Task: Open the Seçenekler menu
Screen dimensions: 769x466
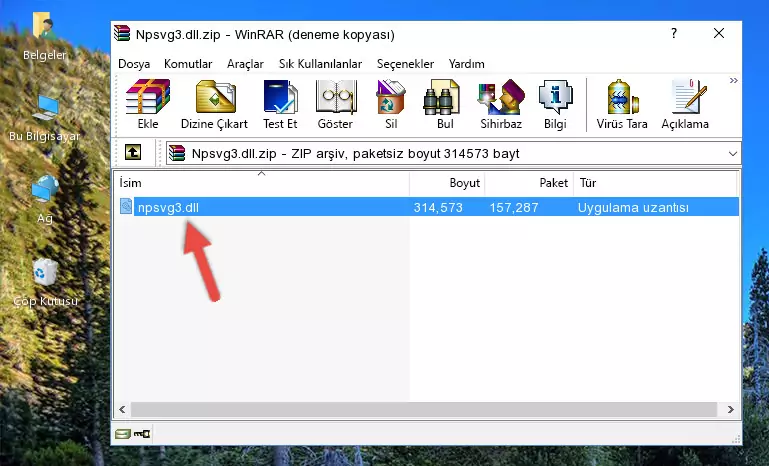Action: (405, 64)
